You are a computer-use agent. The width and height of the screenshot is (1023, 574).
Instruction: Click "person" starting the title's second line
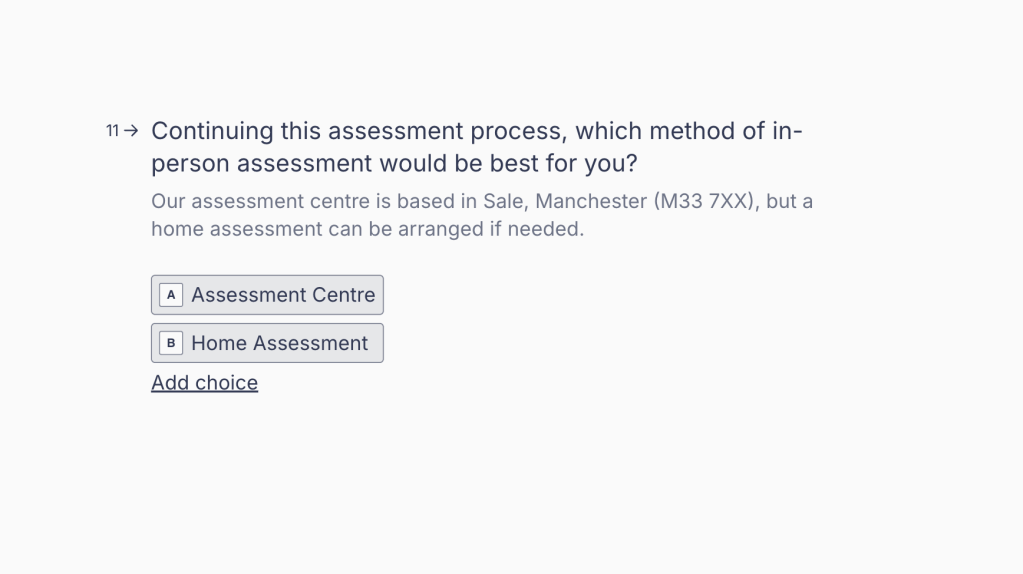pyautogui.click(x=190, y=163)
